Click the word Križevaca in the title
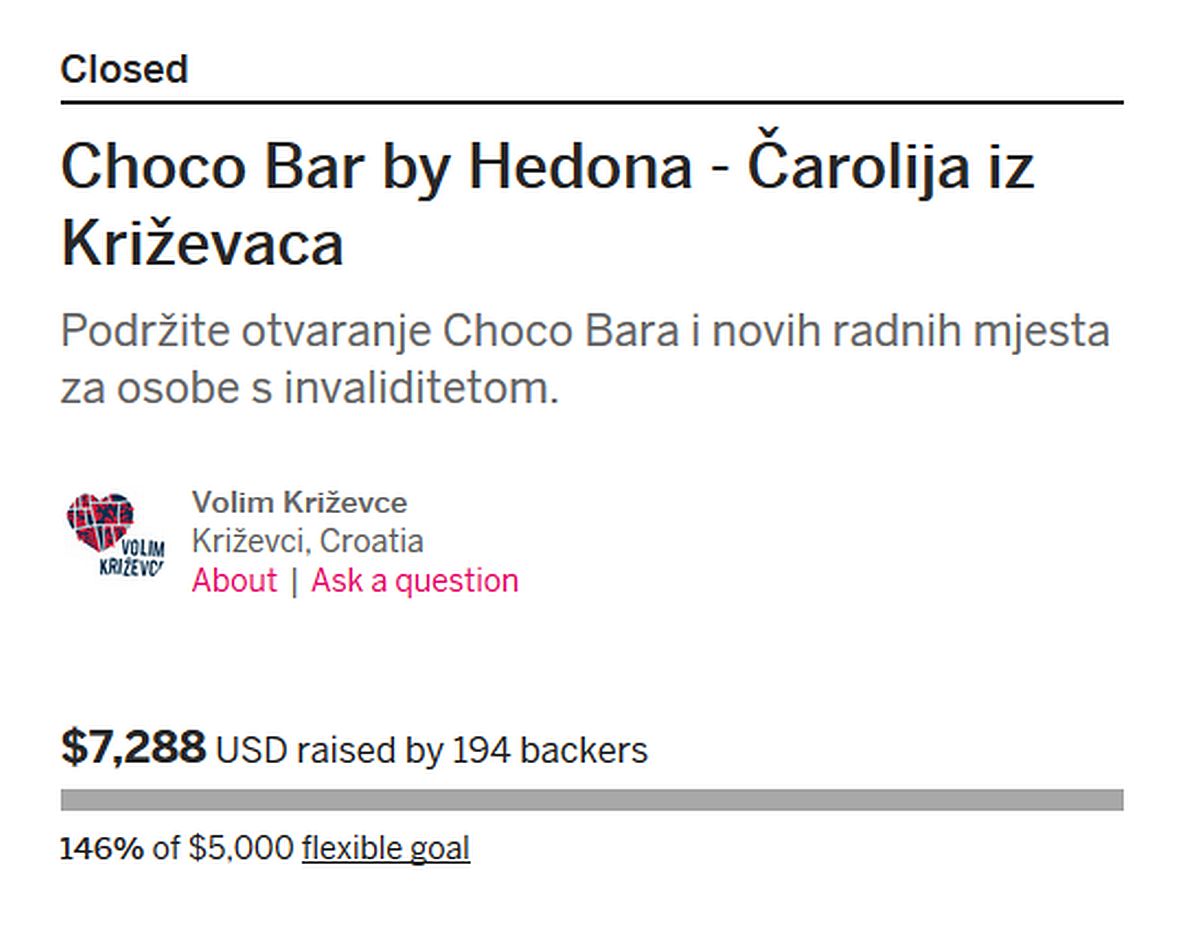This screenshot has height=931, width=1200. pyautogui.click(x=202, y=244)
